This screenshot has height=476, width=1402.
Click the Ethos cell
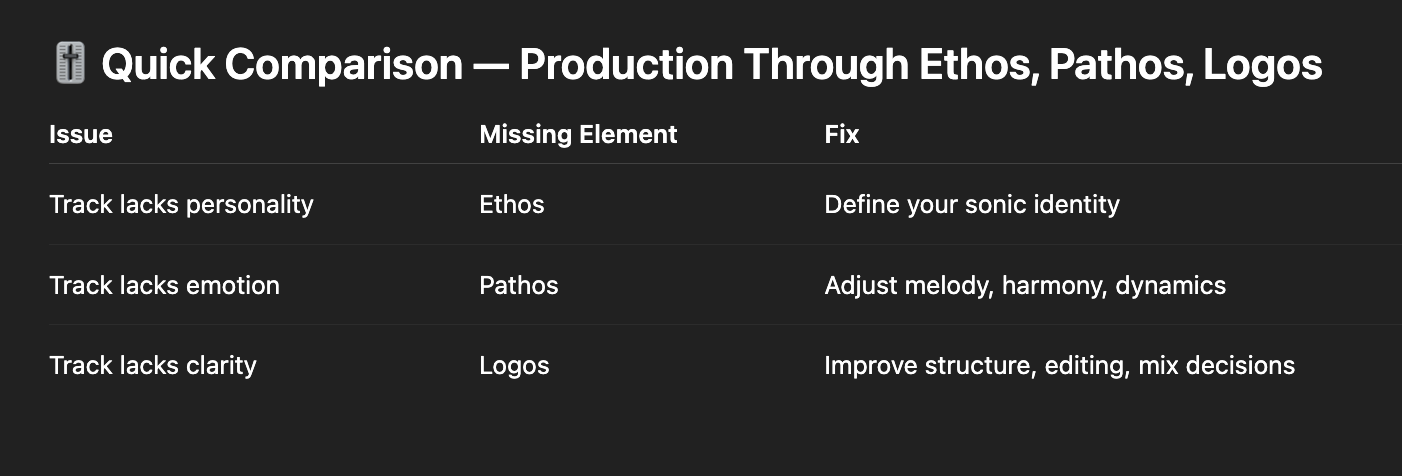click(512, 205)
